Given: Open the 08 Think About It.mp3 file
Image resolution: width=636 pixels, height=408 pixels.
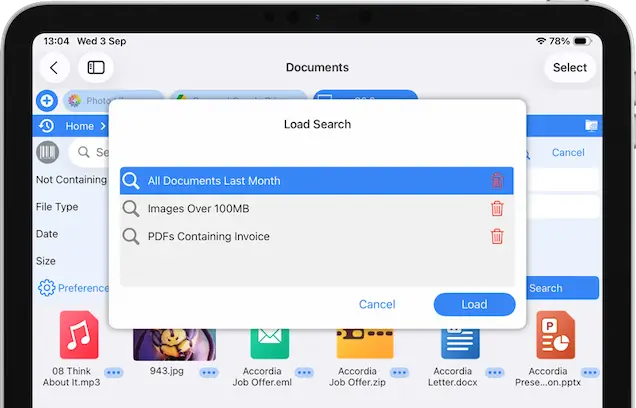Looking at the screenshot, I should coord(79,336).
